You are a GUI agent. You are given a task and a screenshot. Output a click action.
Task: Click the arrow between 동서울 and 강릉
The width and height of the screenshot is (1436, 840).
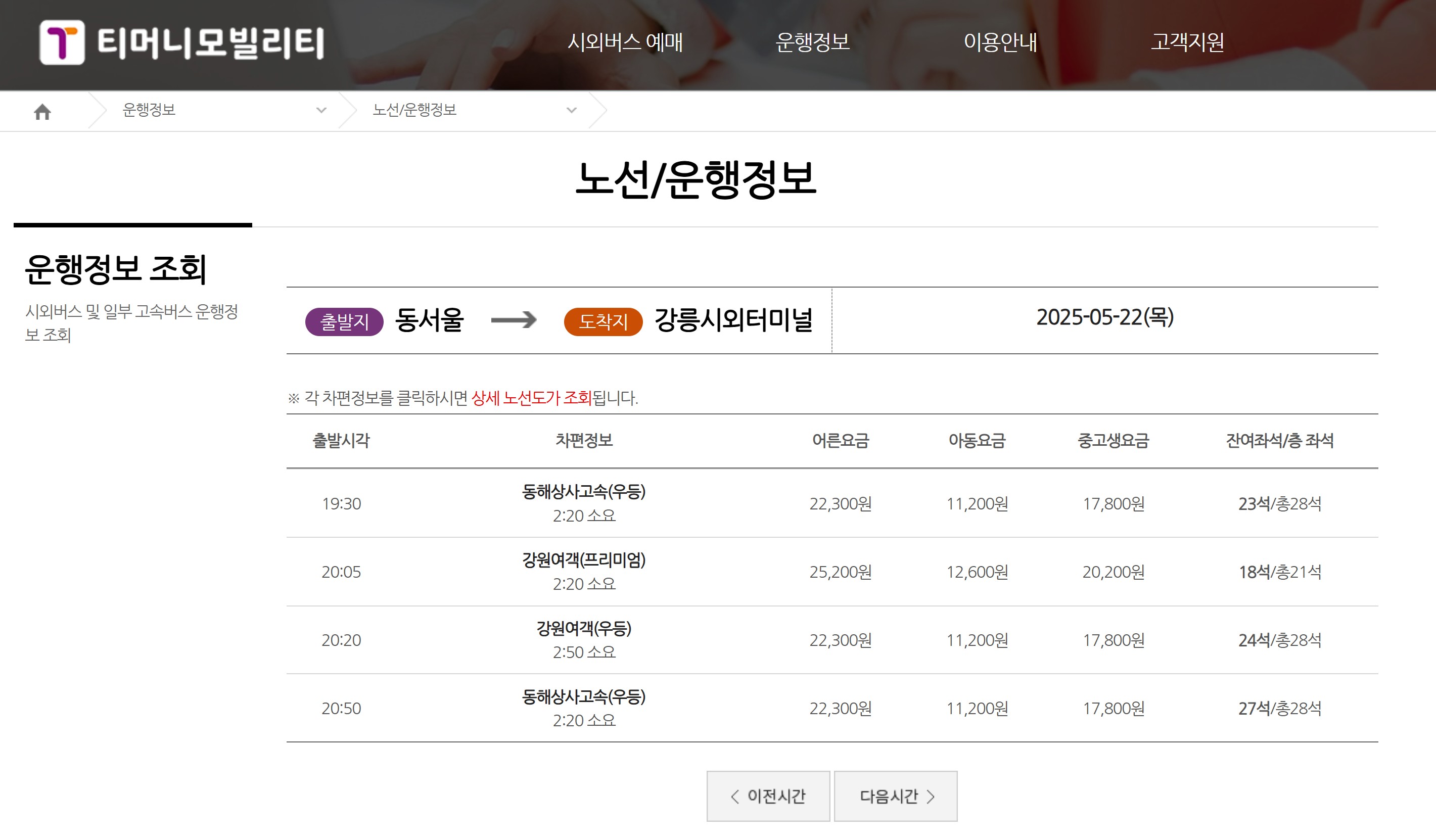tap(514, 320)
